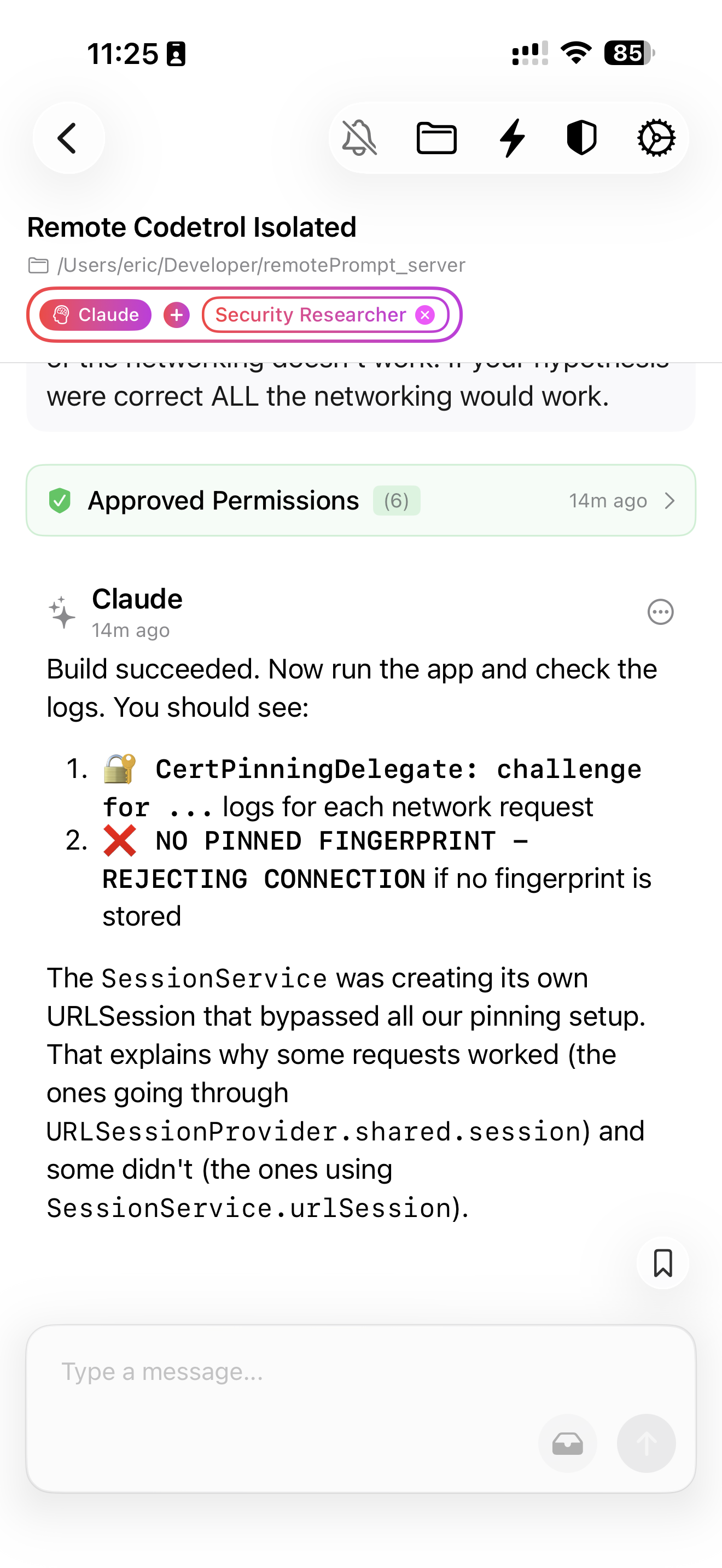Image resolution: width=722 pixels, height=1568 pixels.
Task: Open the message options ellipsis on Claude's reply
Action: [x=661, y=612]
